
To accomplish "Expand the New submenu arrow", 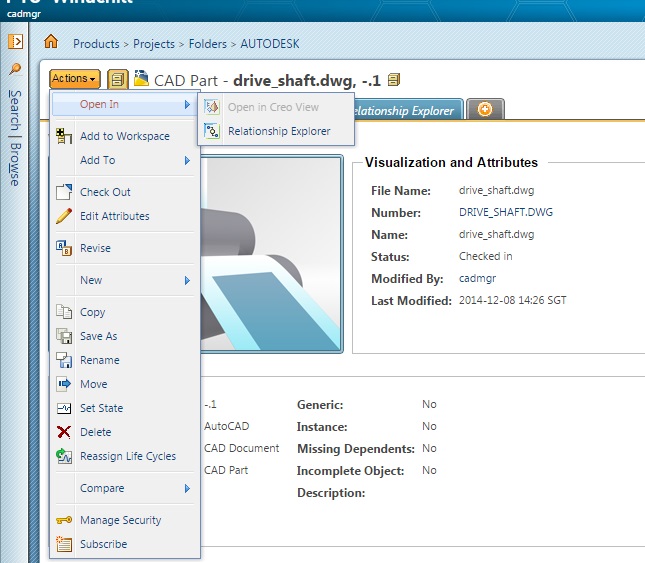I will tap(188, 280).
